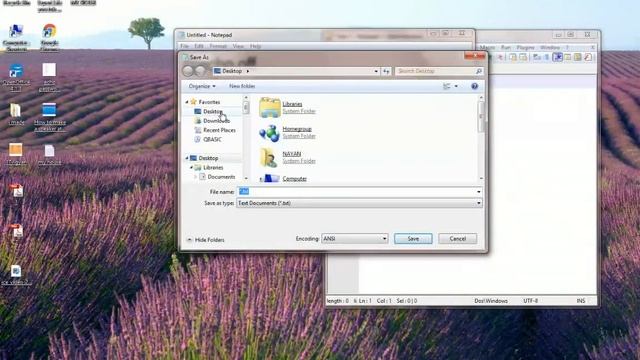The height and width of the screenshot is (360, 640).
Task: Expand the Documents tree node
Action: click(196, 177)
